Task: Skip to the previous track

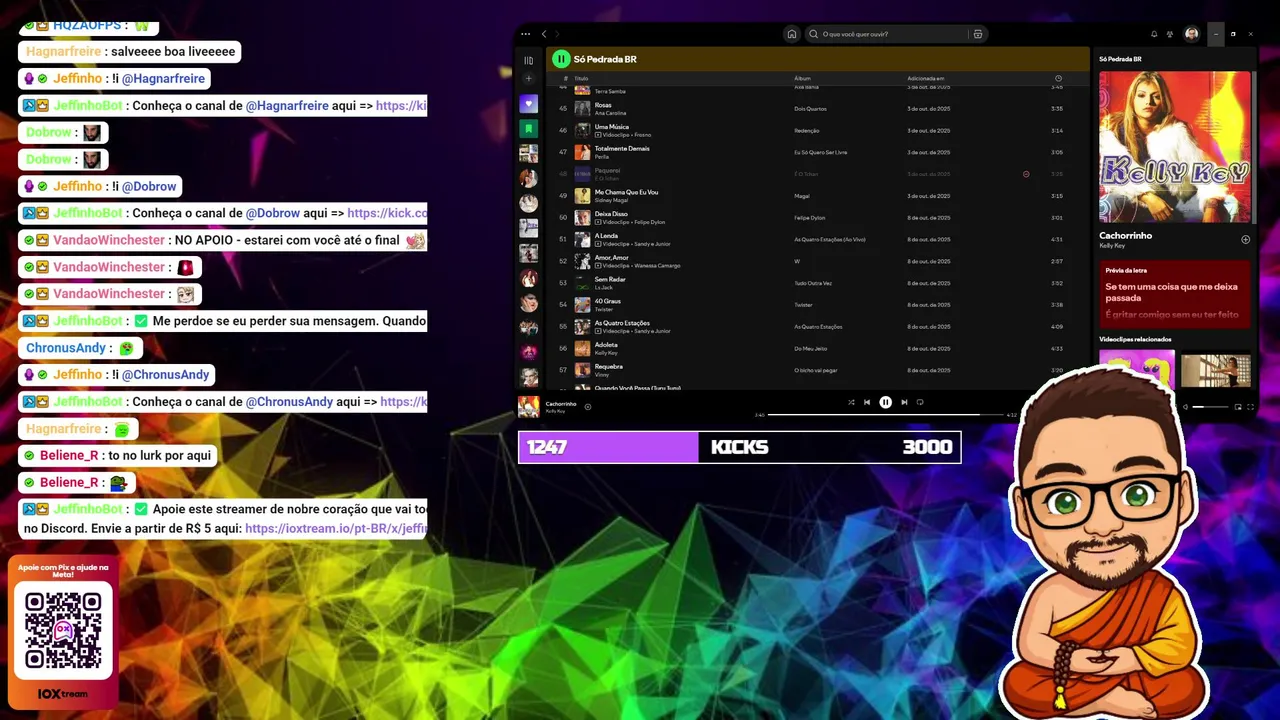Action: (867, 402)
